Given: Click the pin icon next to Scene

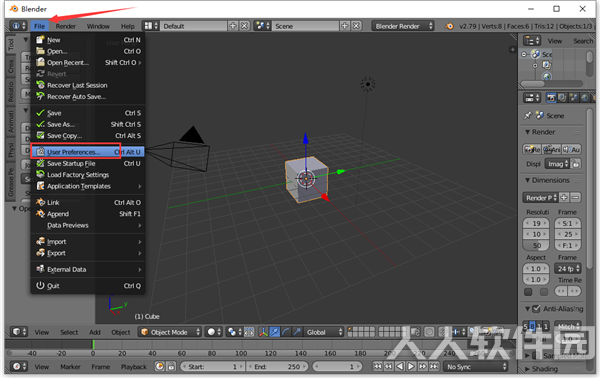Looking at the screenshot, I should [528, 115].
